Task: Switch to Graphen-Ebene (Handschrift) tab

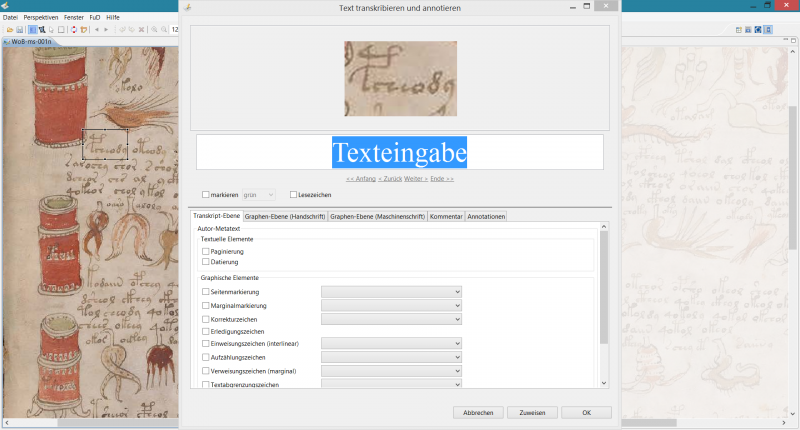Action: [x=285, y=217]
